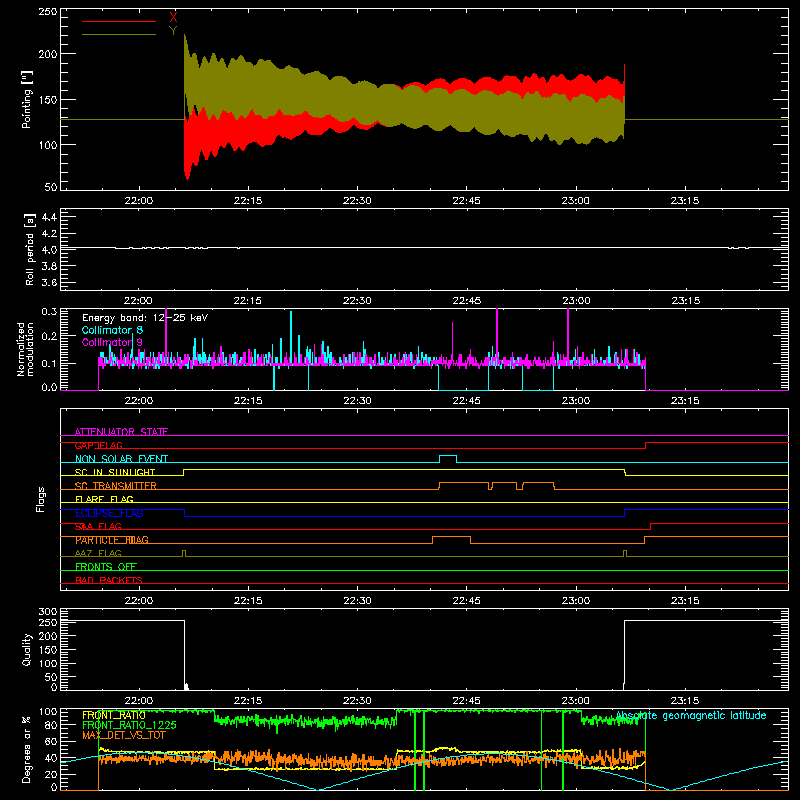Click the olive Y legend line in Pointing plot

119,34
